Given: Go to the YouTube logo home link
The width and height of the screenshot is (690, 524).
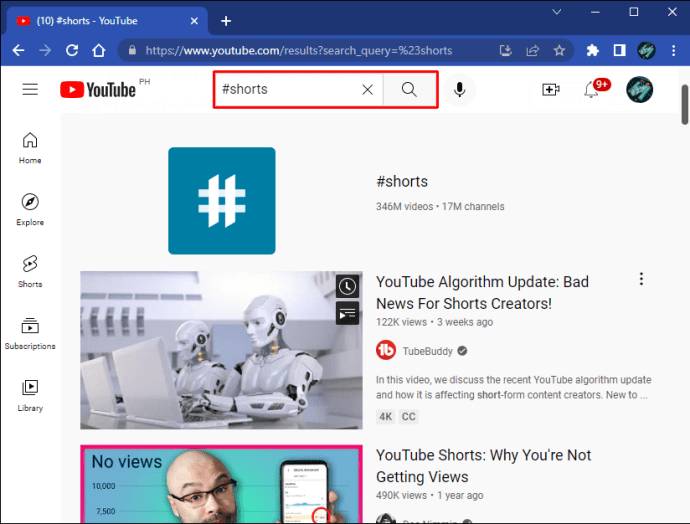Looking at the screenshot, I should click(98, 90).
